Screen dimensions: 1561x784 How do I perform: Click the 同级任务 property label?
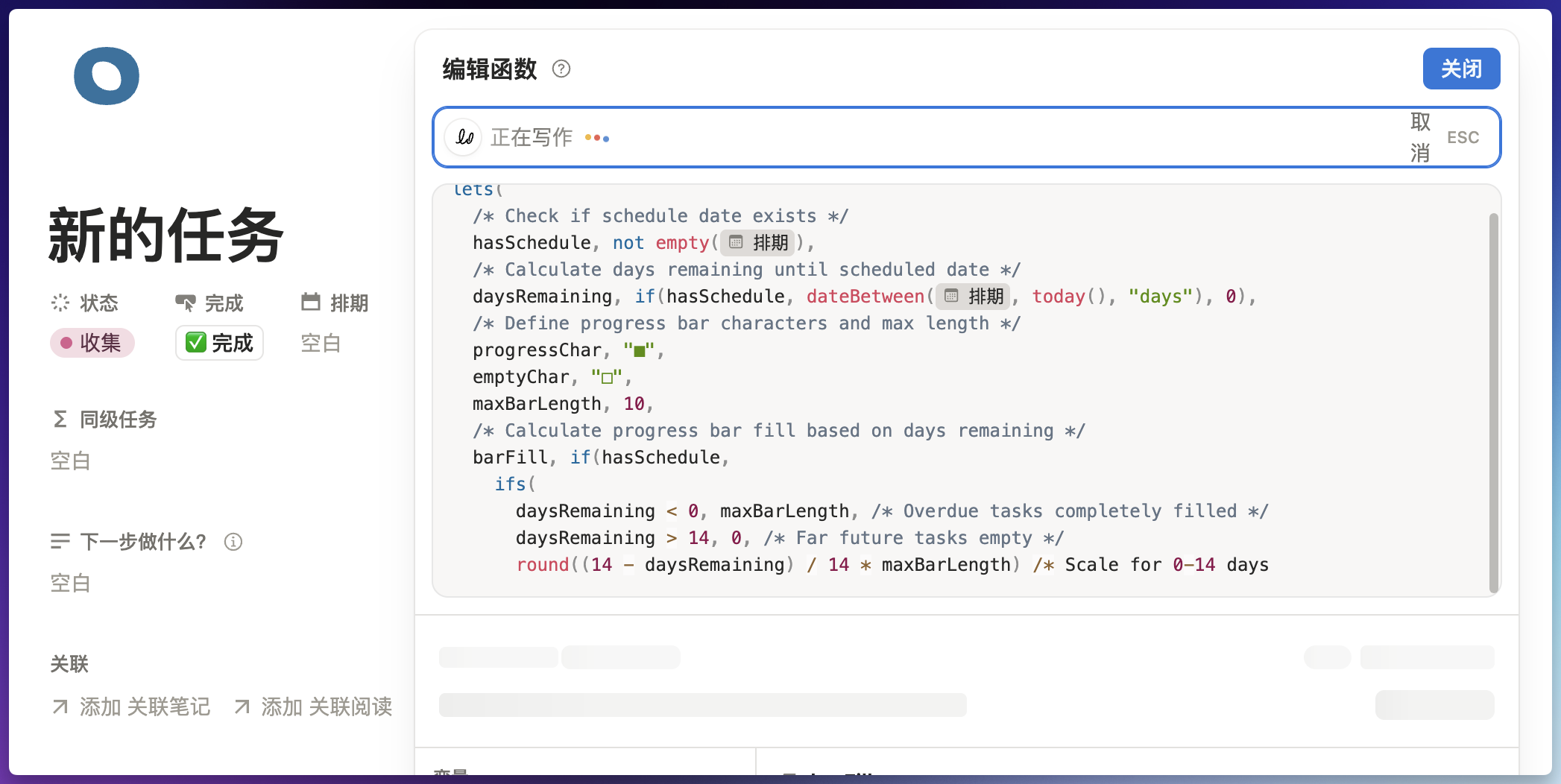point(119,419)
